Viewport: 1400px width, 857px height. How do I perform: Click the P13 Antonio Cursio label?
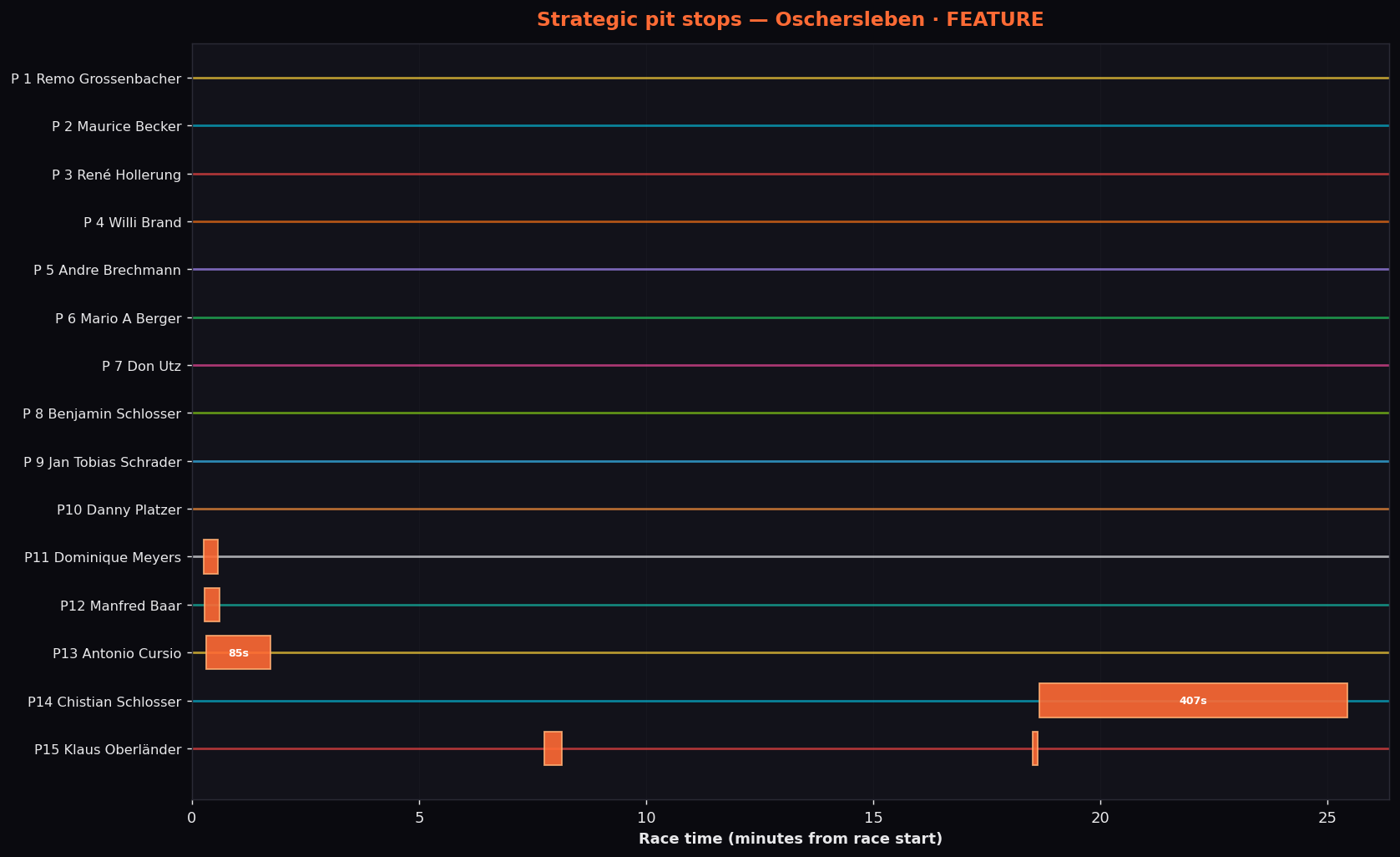click(x=116, y=654)
